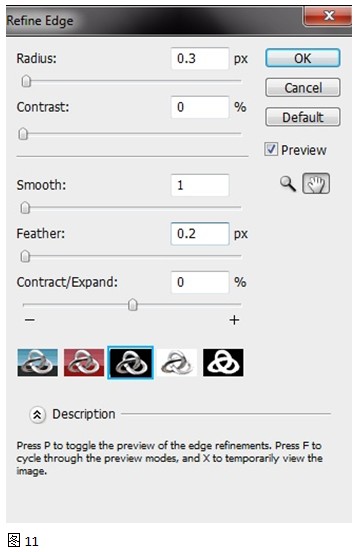363x552 pixels.
Task: Click the Smooth slider handle
Action: pos(25,208)
